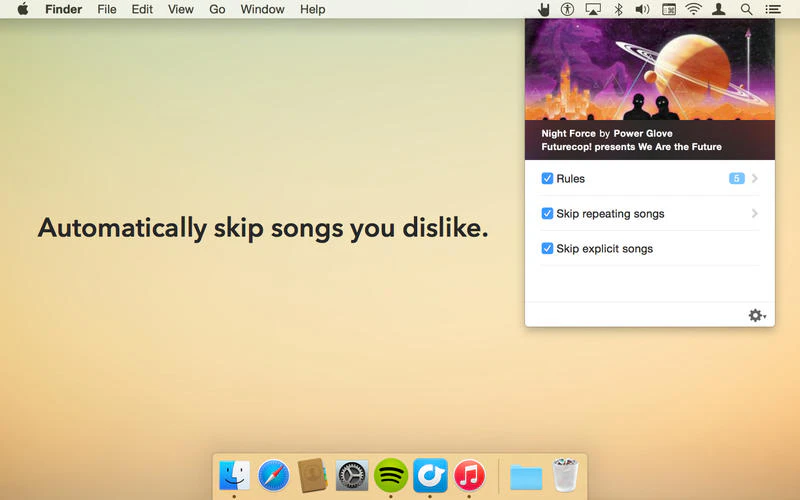Screen dimensions: 800x500
Task: Open the gear settings dropdown
Action: coord(757,315)
